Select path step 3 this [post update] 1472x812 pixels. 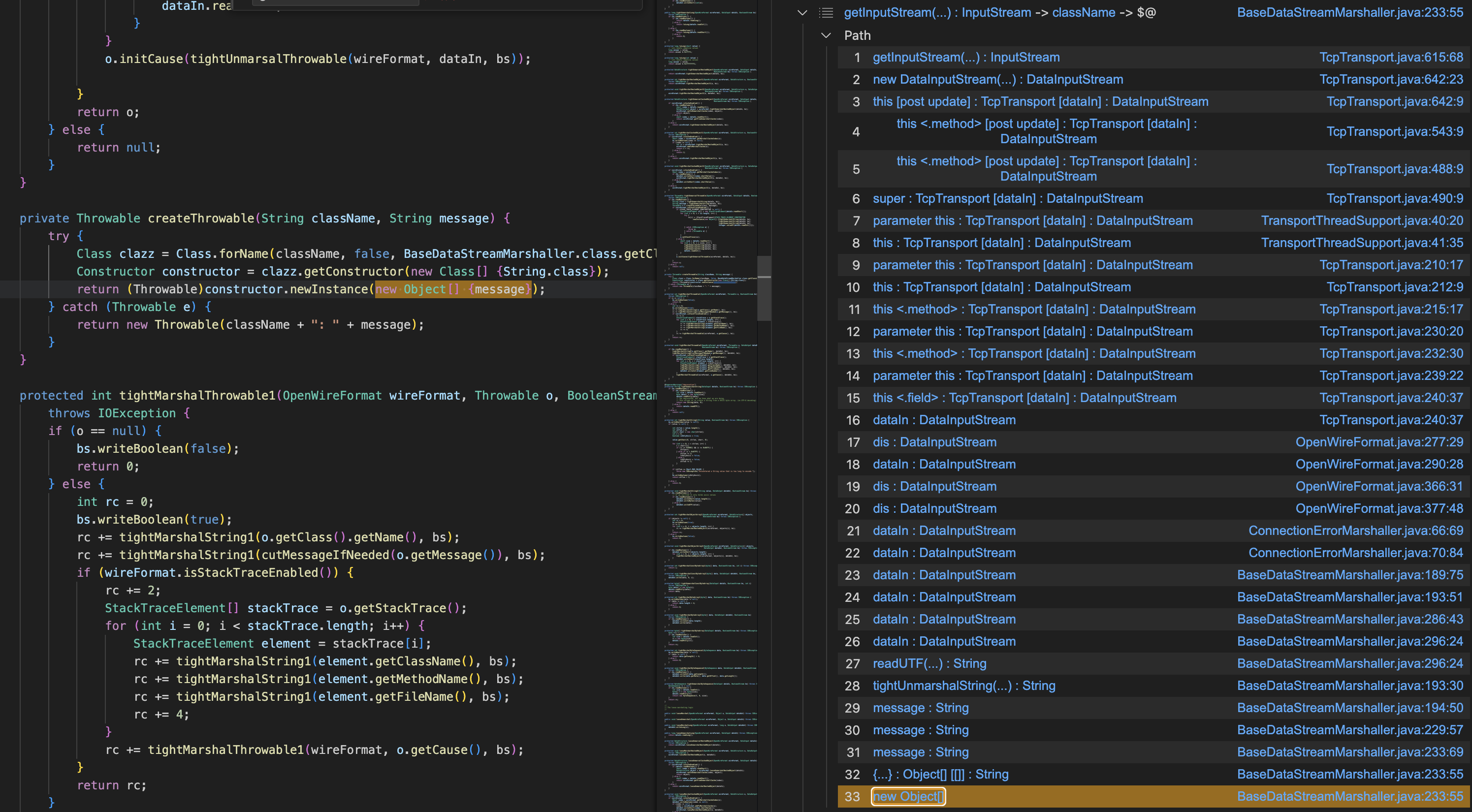(x=1040, y=102)
